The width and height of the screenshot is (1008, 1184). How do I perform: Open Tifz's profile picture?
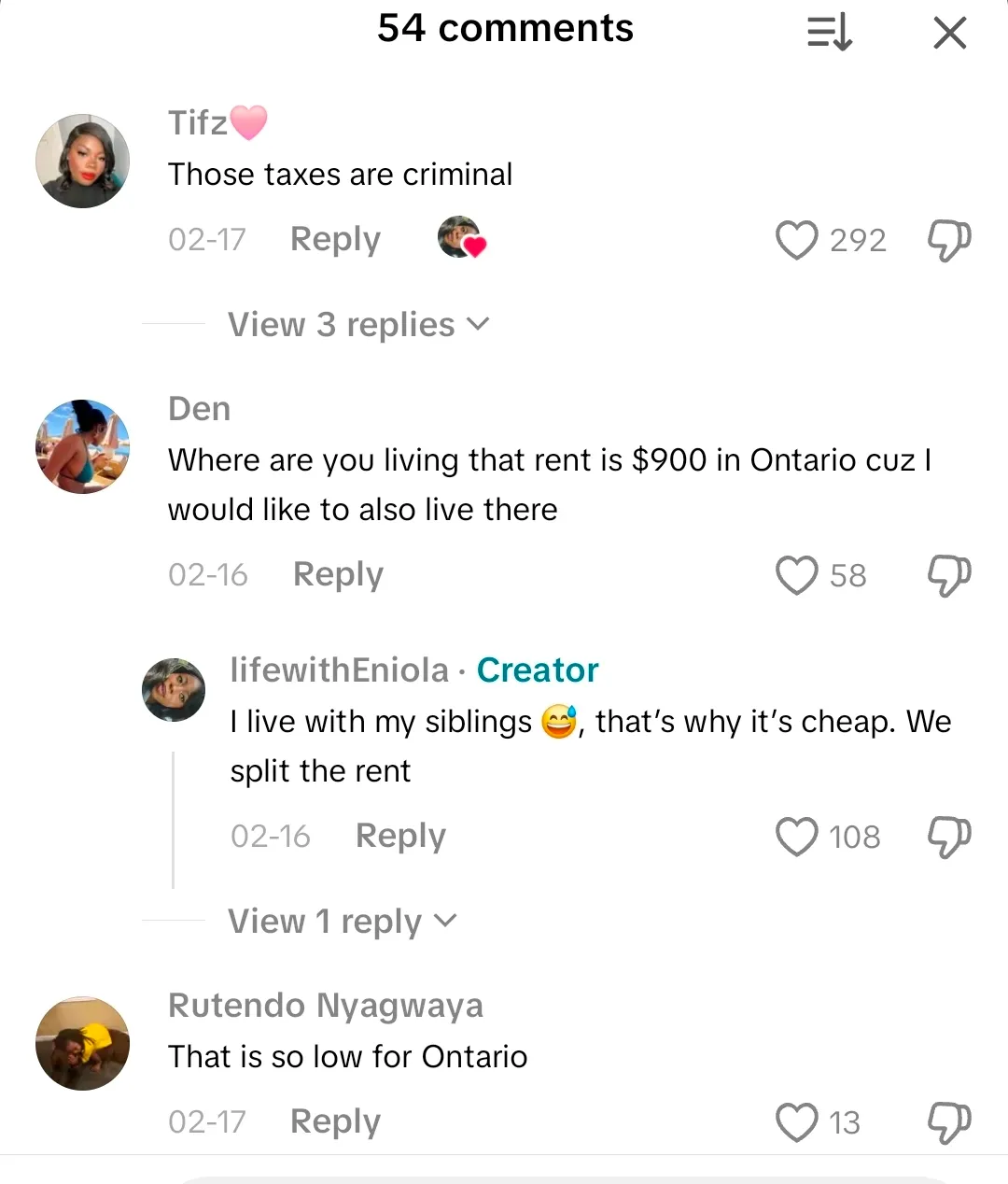pyautogui.click(x=82, y=162)
